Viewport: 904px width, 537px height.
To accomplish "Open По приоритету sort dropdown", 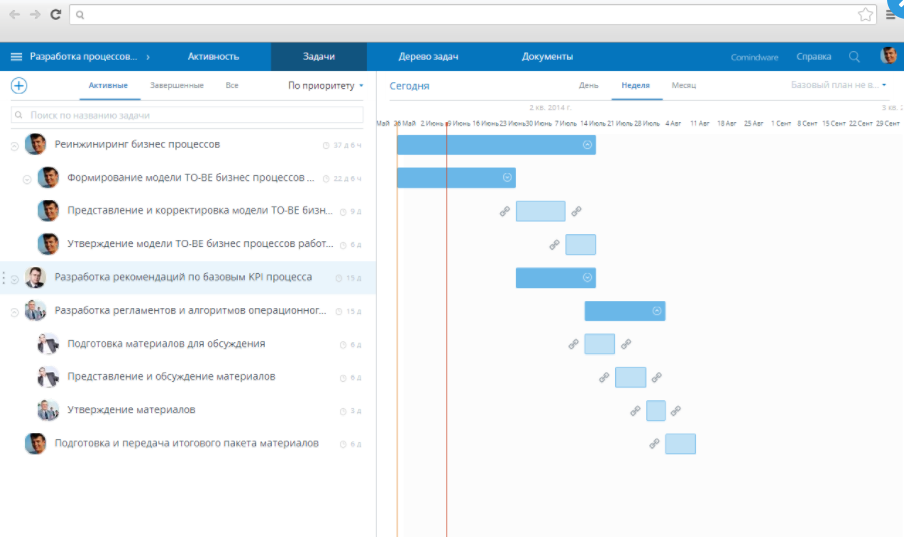I will [326, 85].
